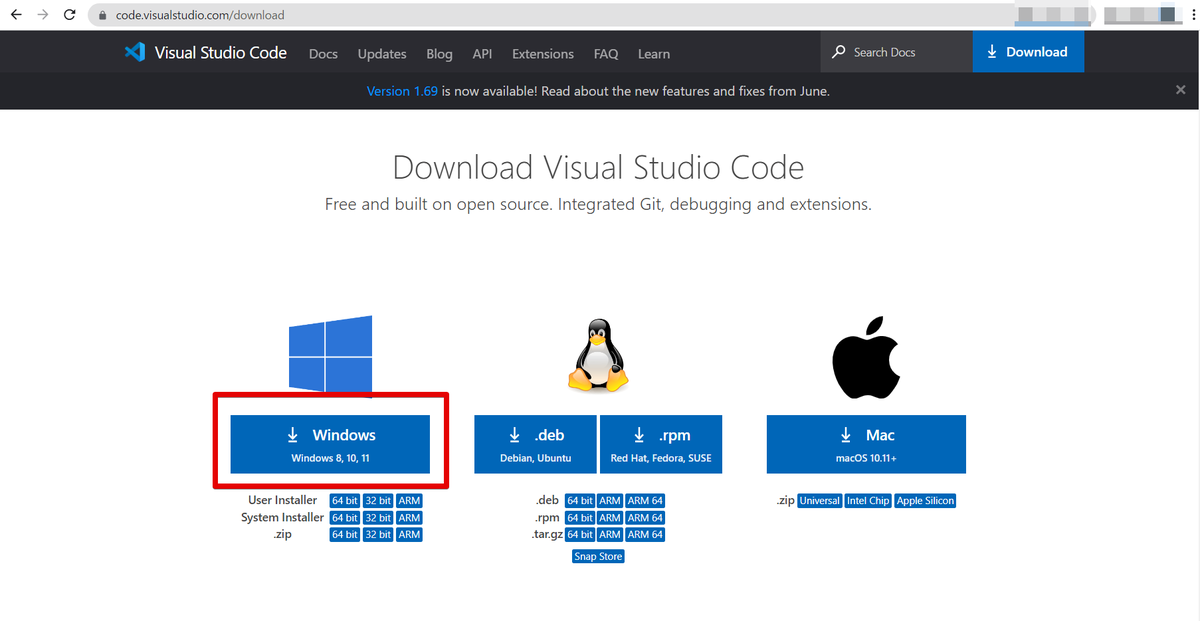Download the Windows 8, 10, 11 installer
1200x621 pixels.
pos(330,445)
